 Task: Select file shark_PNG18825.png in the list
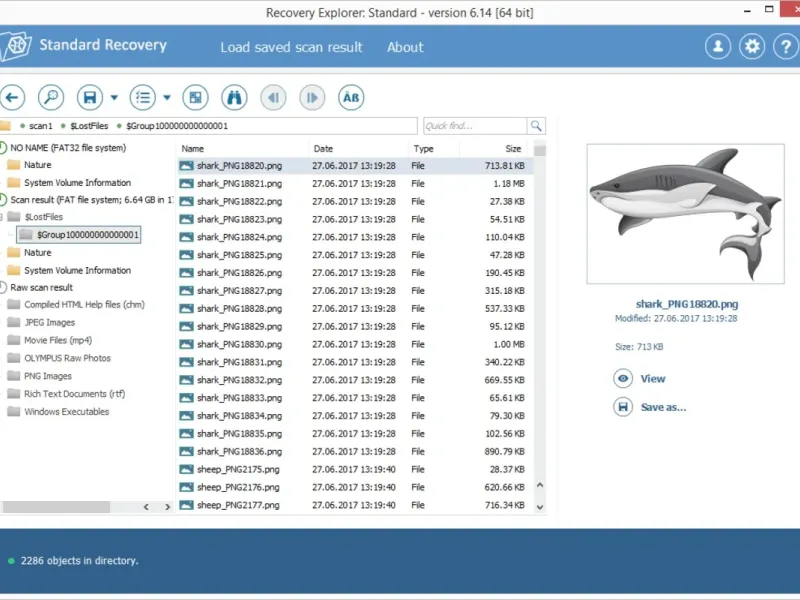(x=239, y=255)
